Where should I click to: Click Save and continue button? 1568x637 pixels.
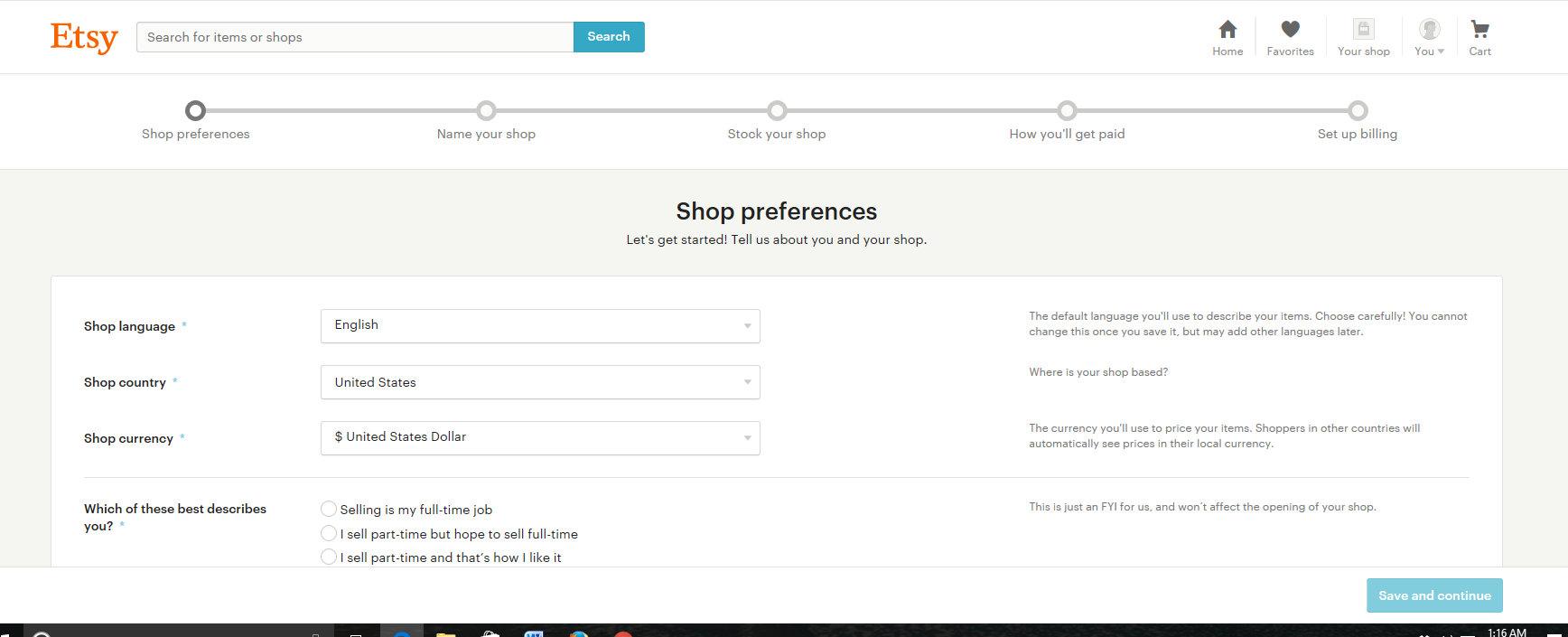[1434, 595]
